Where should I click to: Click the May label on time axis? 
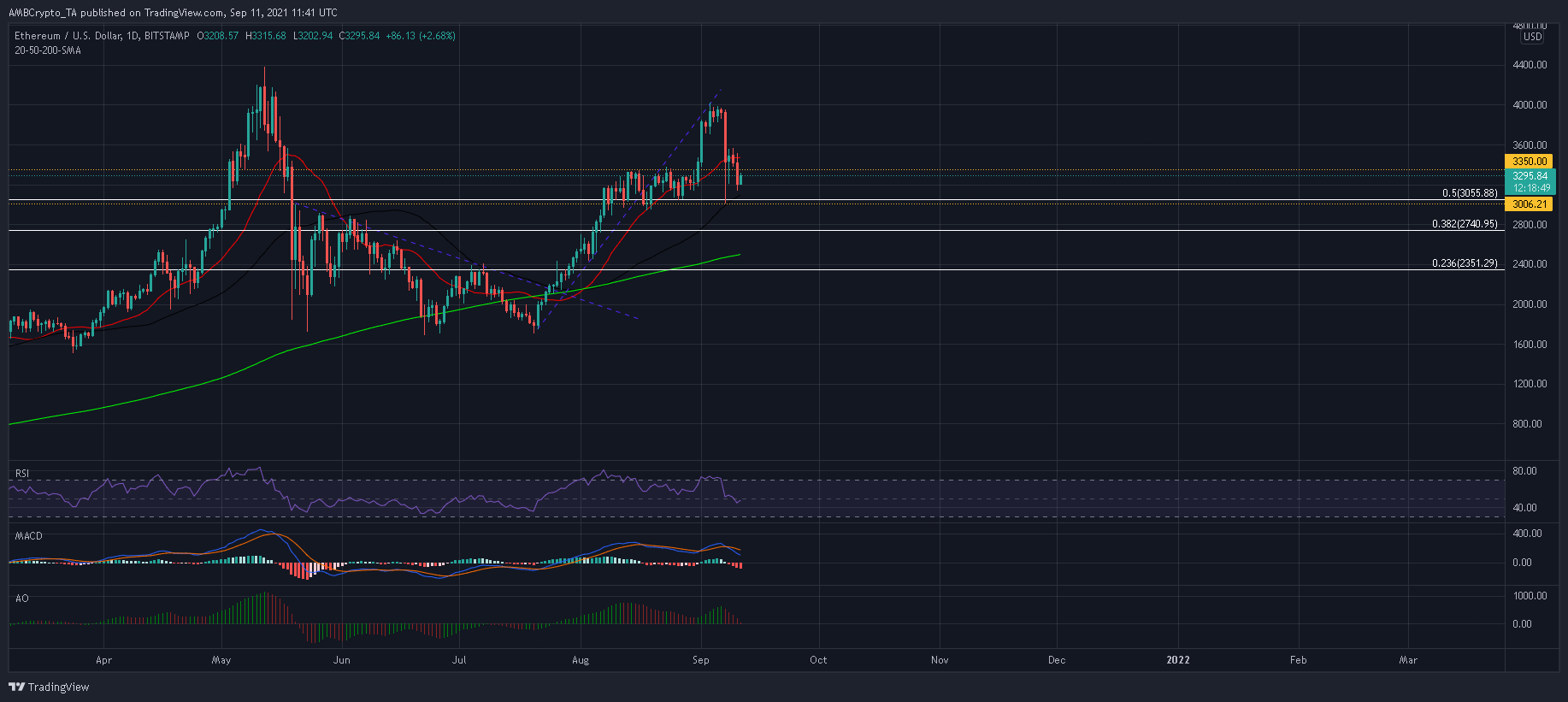pos(221,660)
